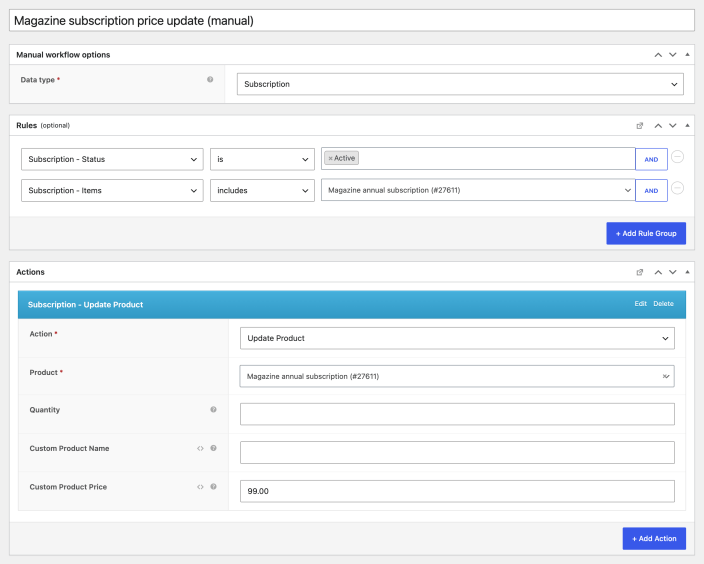
Task: Click help icon beside Data type
Action: coord(210,79)
